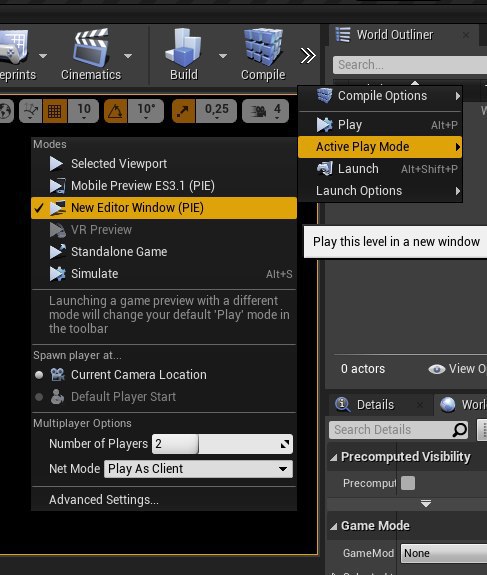Collapse Game Mode section
The image size is (487, 575).
(333, 526)
